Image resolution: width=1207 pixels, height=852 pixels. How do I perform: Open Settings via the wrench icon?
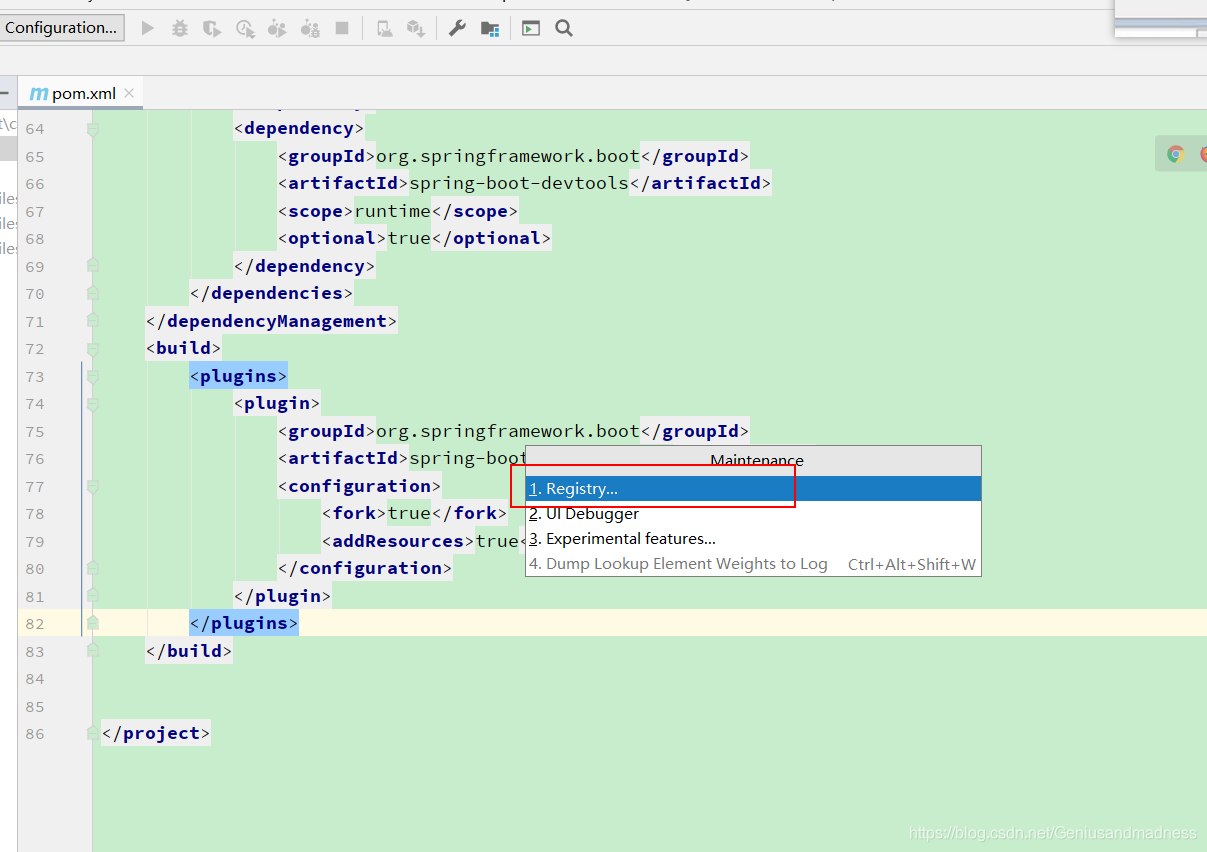[x=457, y=28]
